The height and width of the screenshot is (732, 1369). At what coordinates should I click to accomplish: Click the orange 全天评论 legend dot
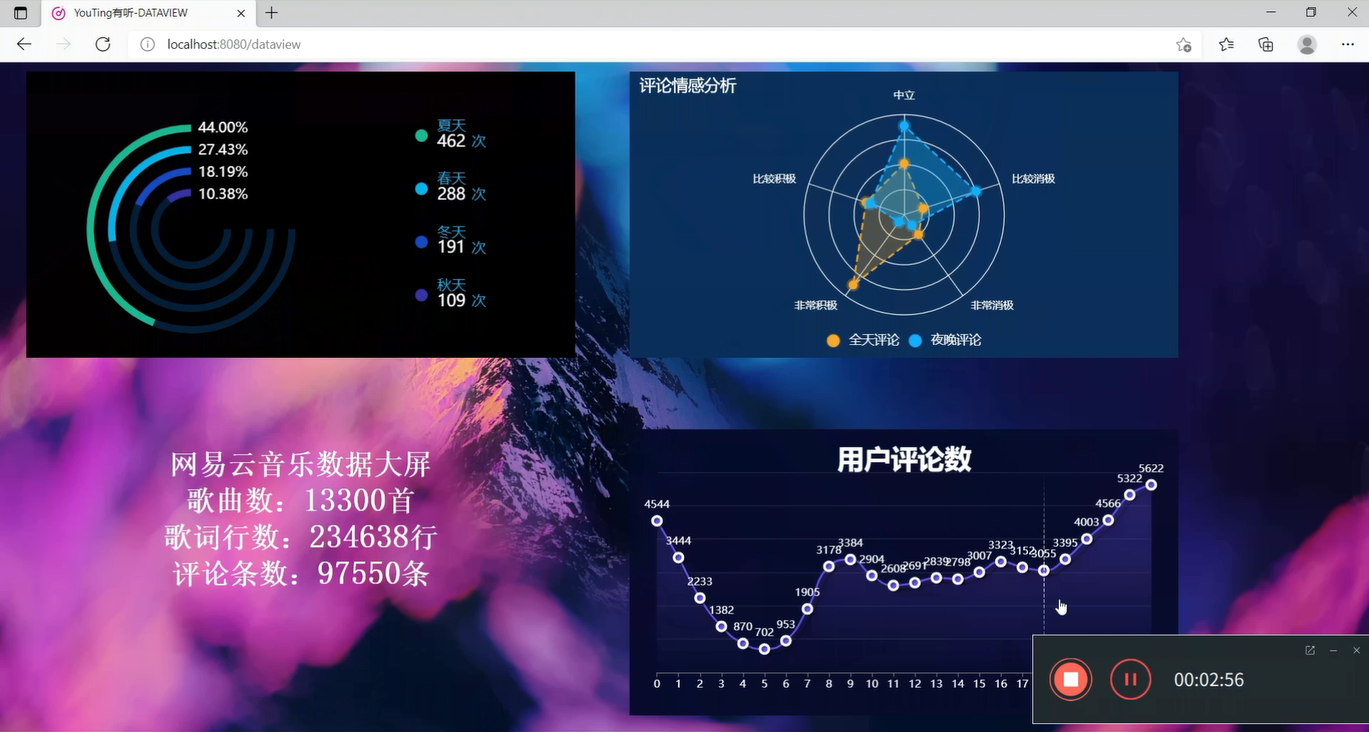point(833,340)
